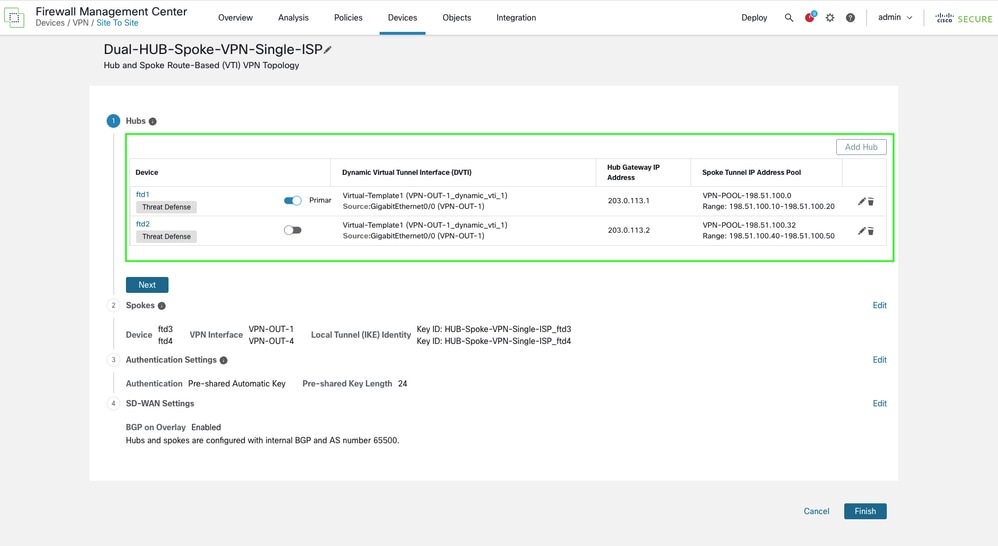Edit the ftd1 hub entry
The width and height of the screenshot is (998, 546).
[861, 202]
